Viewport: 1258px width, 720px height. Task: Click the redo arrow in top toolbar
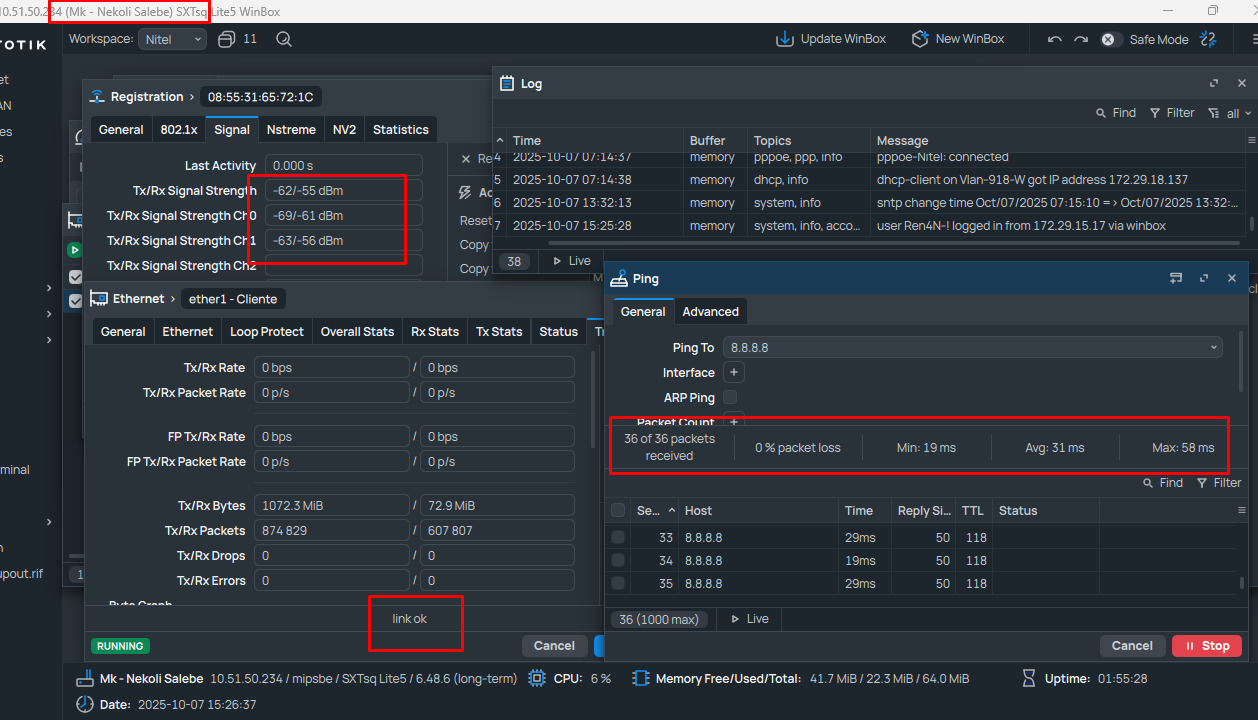(x=1080, y=39)
